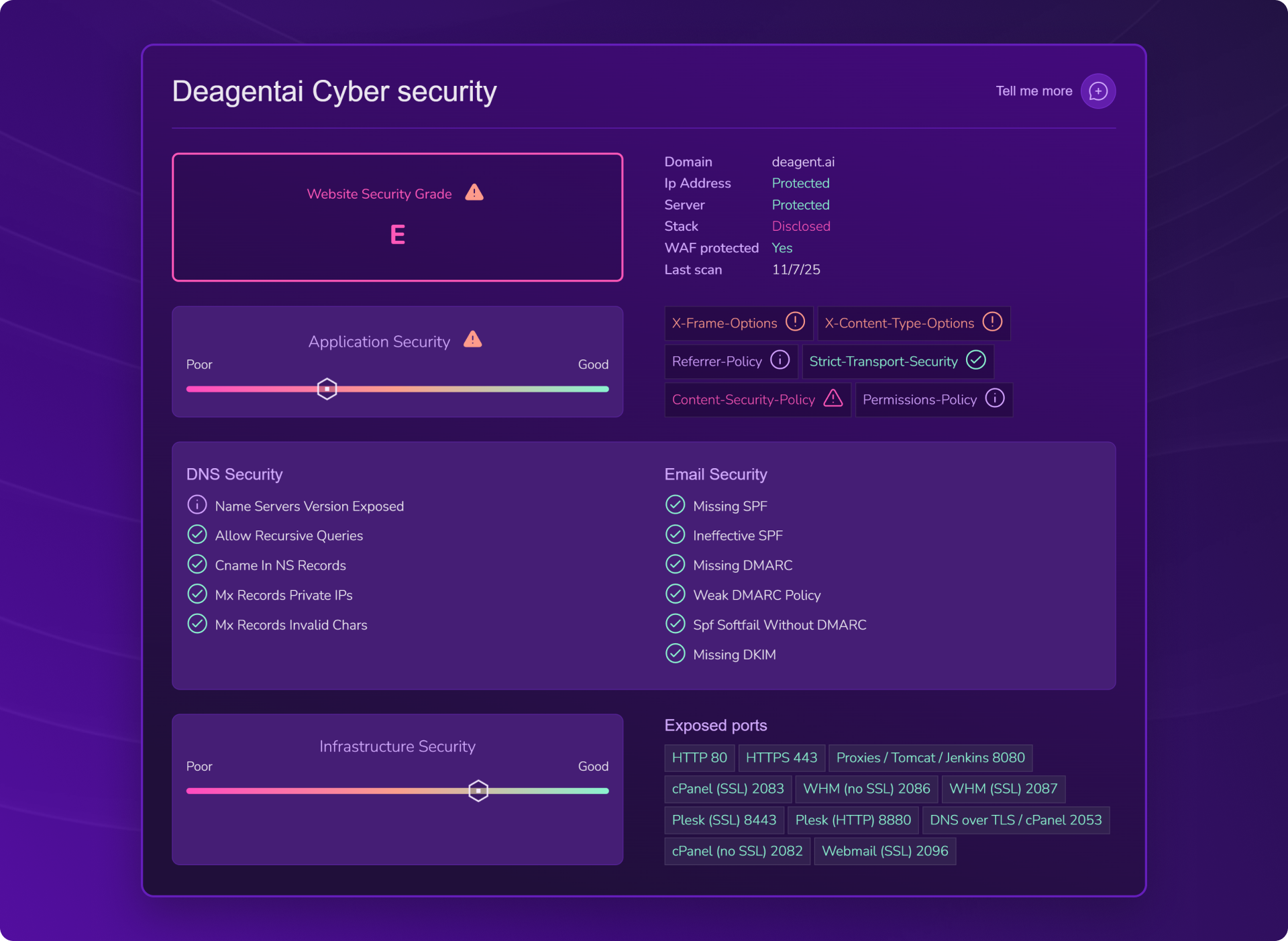This screenshot has height=941, width=1288.
Task: Click the X-Frame-Options alert circle icon
Action: 795,322
